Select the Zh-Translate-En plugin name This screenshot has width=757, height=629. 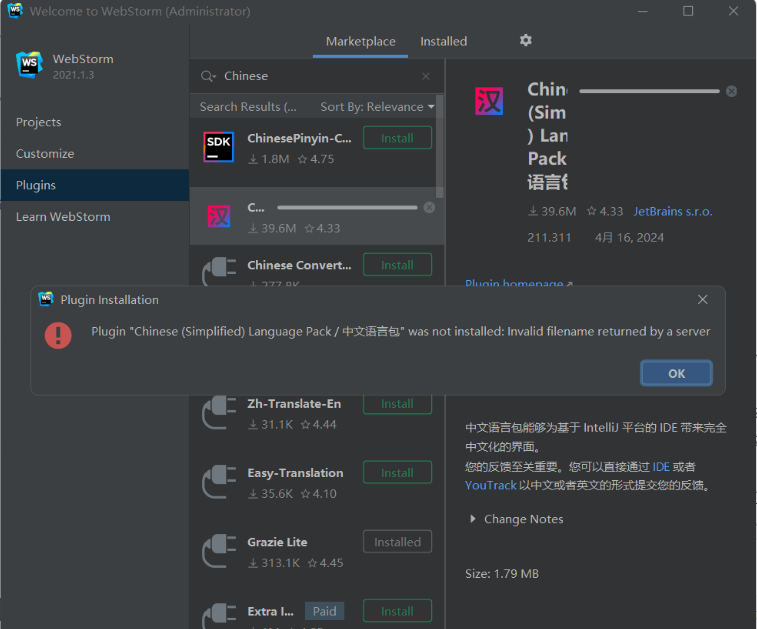(294, 404)
